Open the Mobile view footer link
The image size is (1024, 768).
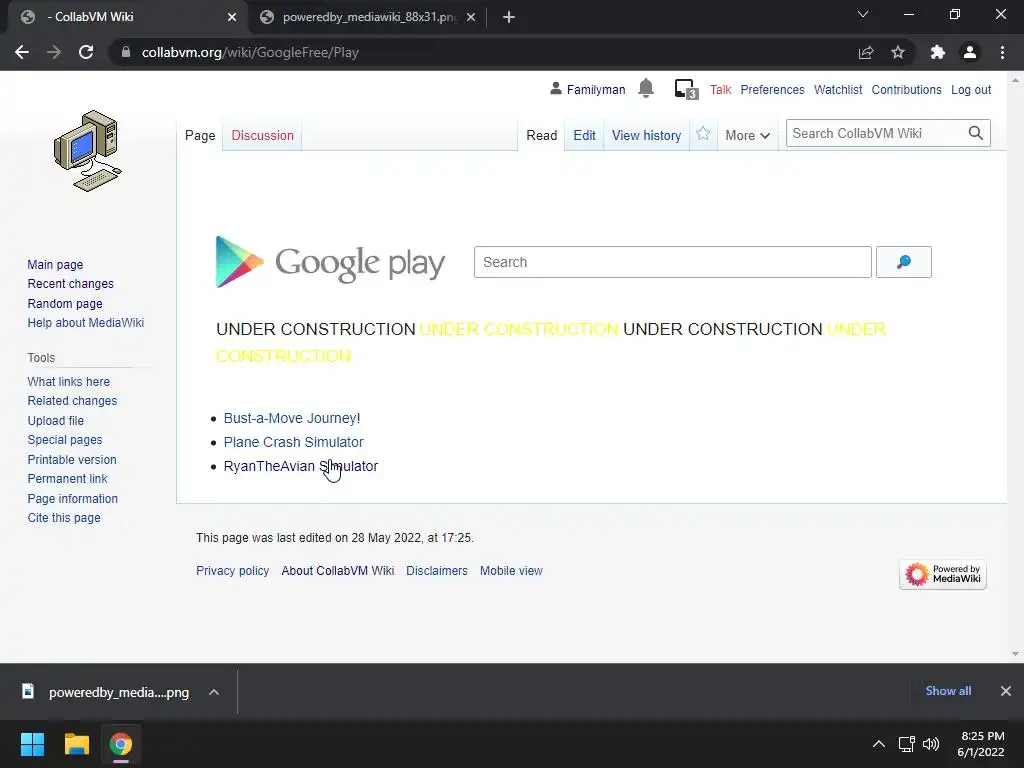coord(511,571)
